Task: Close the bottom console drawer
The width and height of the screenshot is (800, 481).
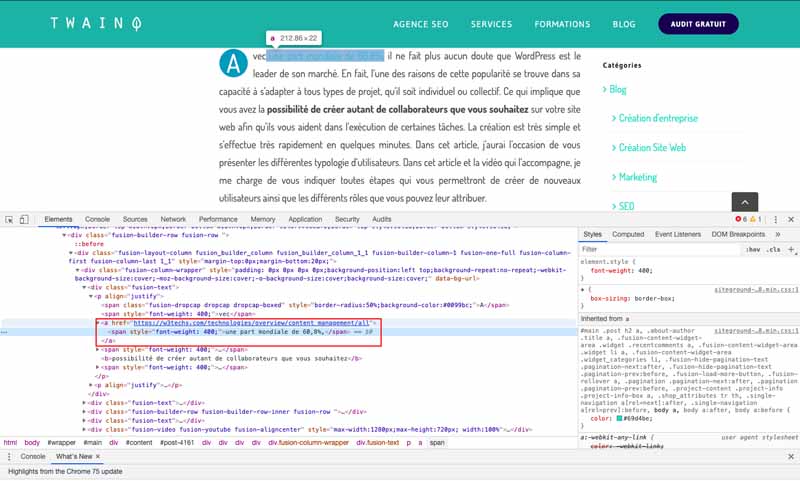Action: coord(791,457)
